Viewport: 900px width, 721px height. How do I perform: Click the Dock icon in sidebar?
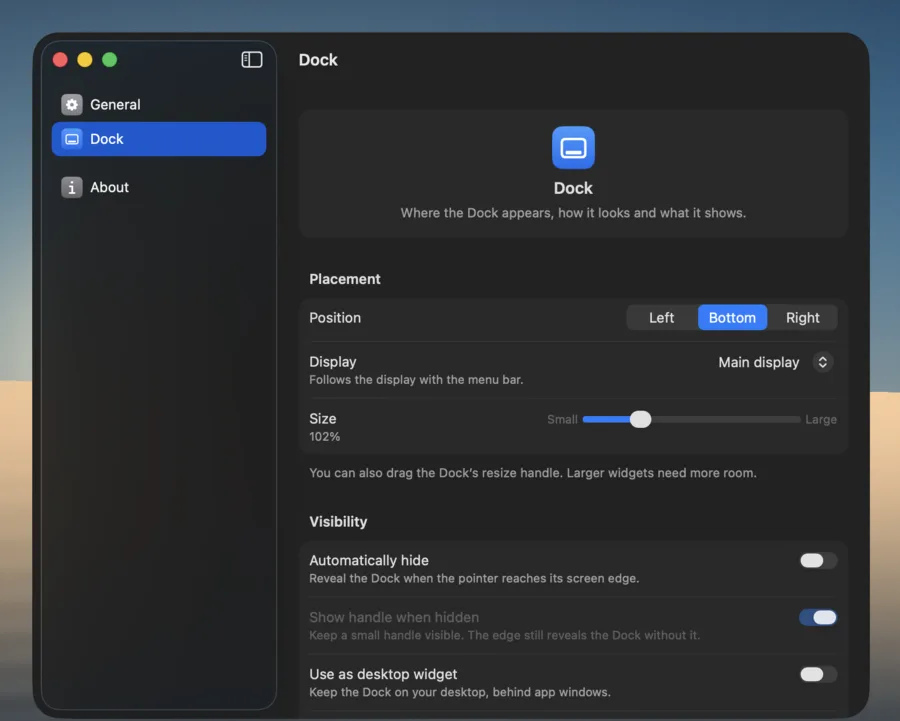pos(72,139)
